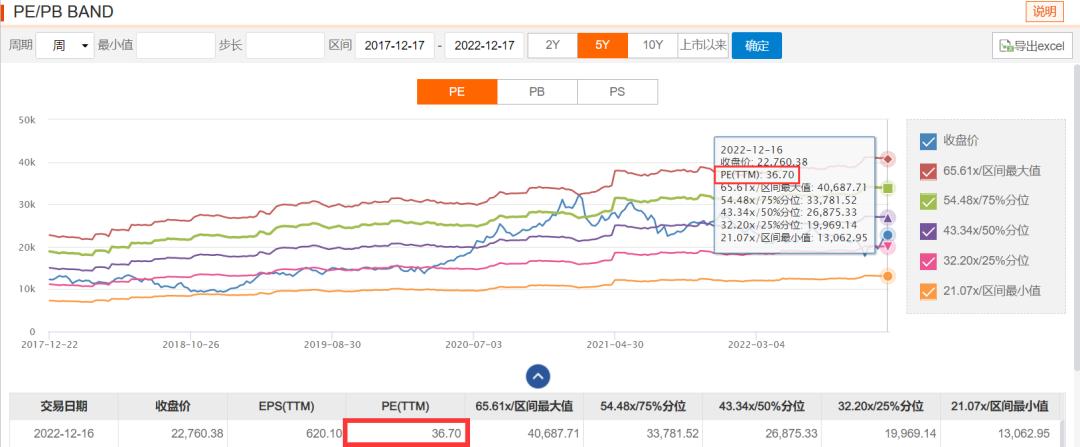Edit start date 2017-12-17 field
The image size is (1080, 447).
pyautogui.click(x=395, y=45)
